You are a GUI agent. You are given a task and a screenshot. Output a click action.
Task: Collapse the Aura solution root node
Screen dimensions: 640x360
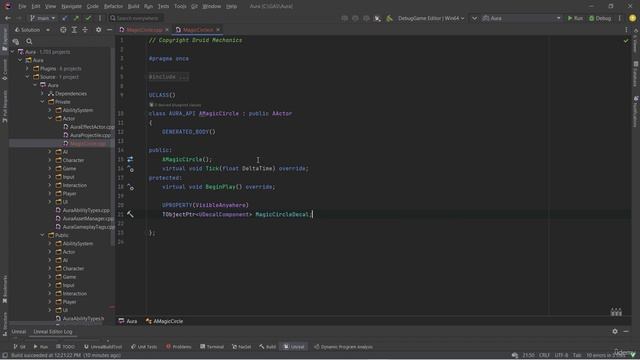click(x=12, y=52)
